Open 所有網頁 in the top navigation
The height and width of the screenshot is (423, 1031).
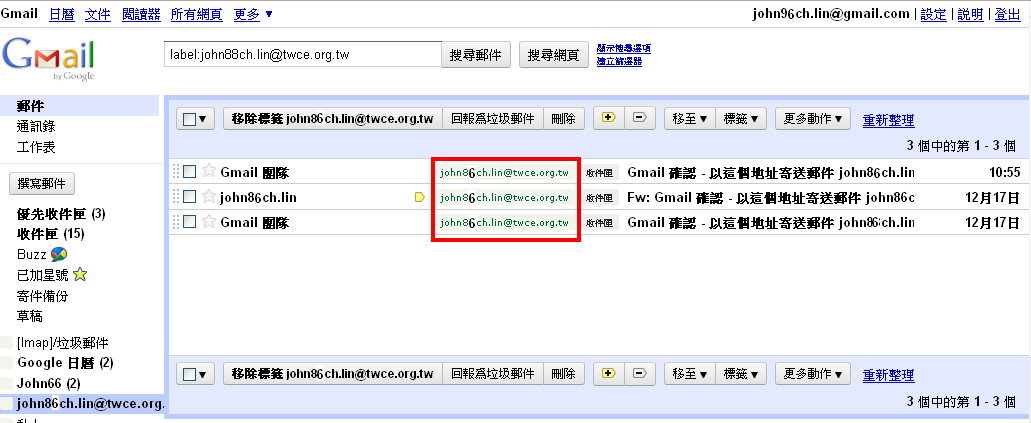pyautogui.click(x=197, y=14)
